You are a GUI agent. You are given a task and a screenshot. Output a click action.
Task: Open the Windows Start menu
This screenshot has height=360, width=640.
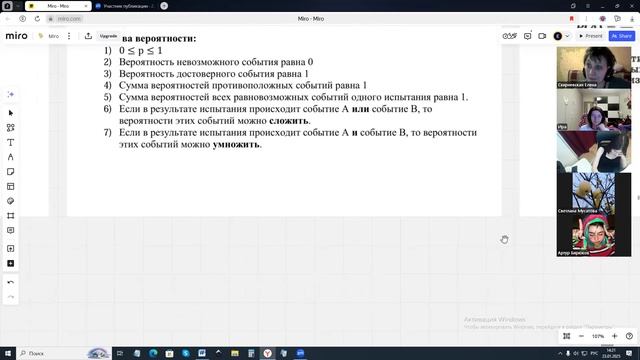click(x=8, y=353)
